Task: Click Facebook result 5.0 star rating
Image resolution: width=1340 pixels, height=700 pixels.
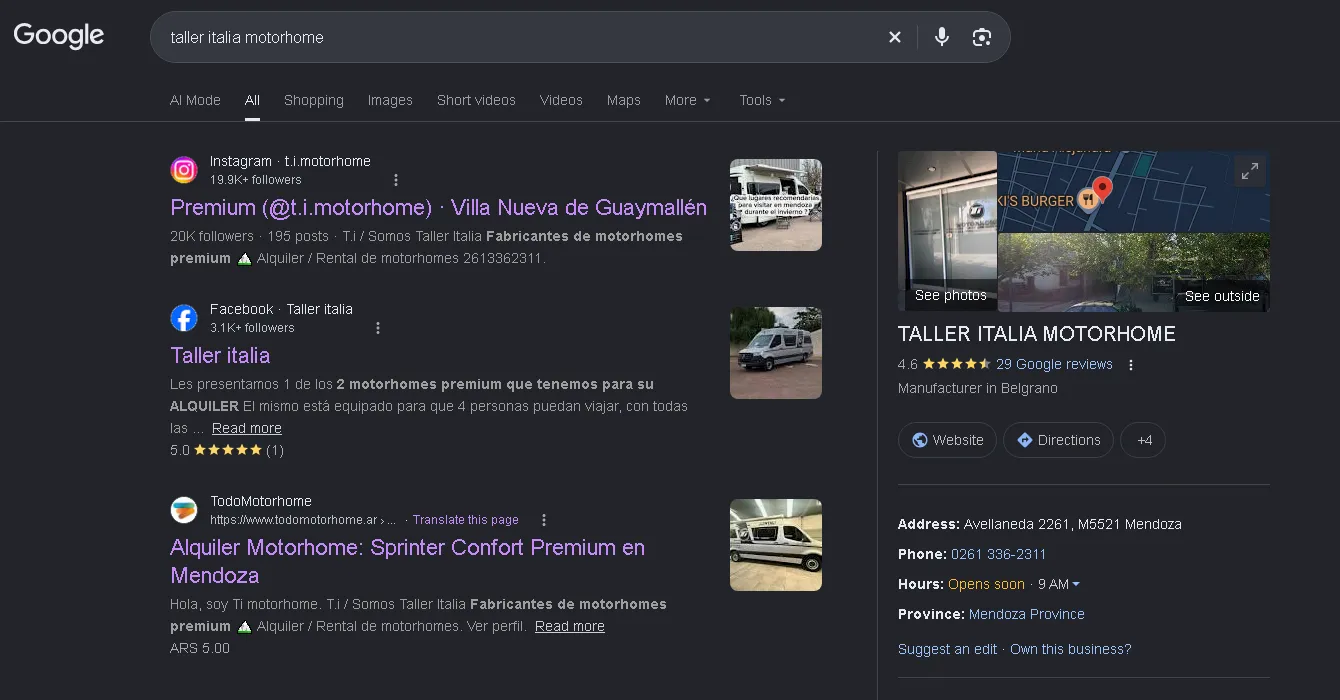Action: 227,450
